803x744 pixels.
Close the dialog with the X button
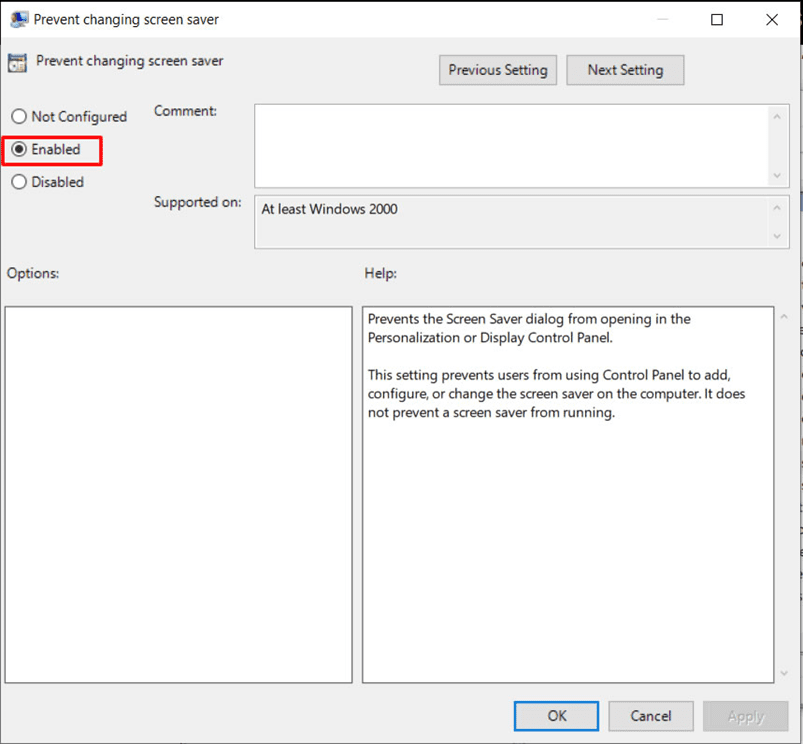click(x=772, y=20)
